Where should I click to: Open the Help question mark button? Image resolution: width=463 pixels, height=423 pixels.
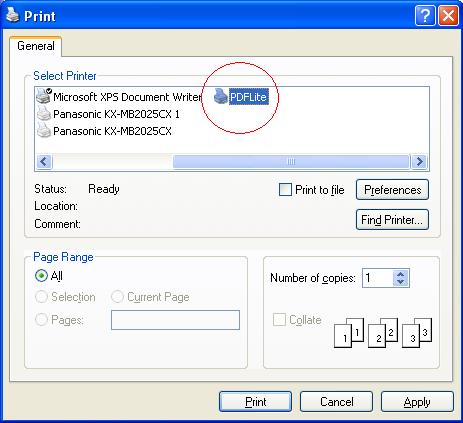click(425, 15)
